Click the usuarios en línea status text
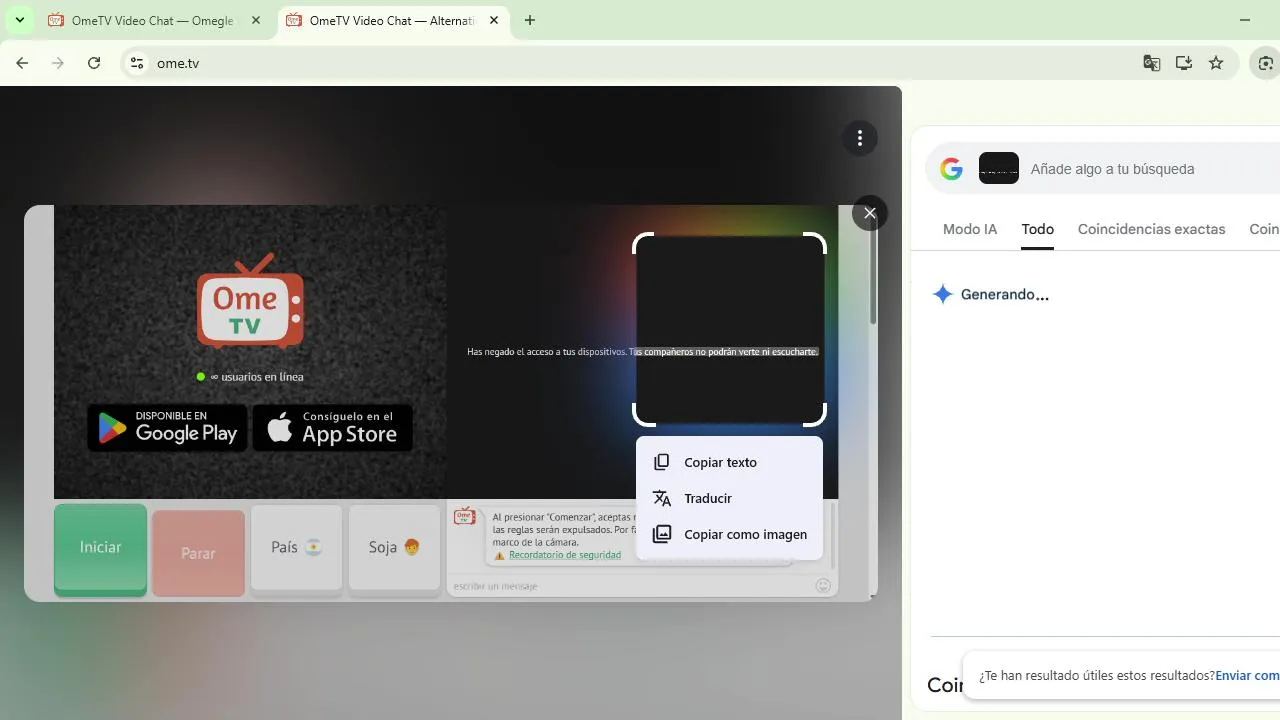Image resolution: width=1280 pixels, height=720 pixels. point(257,377)
